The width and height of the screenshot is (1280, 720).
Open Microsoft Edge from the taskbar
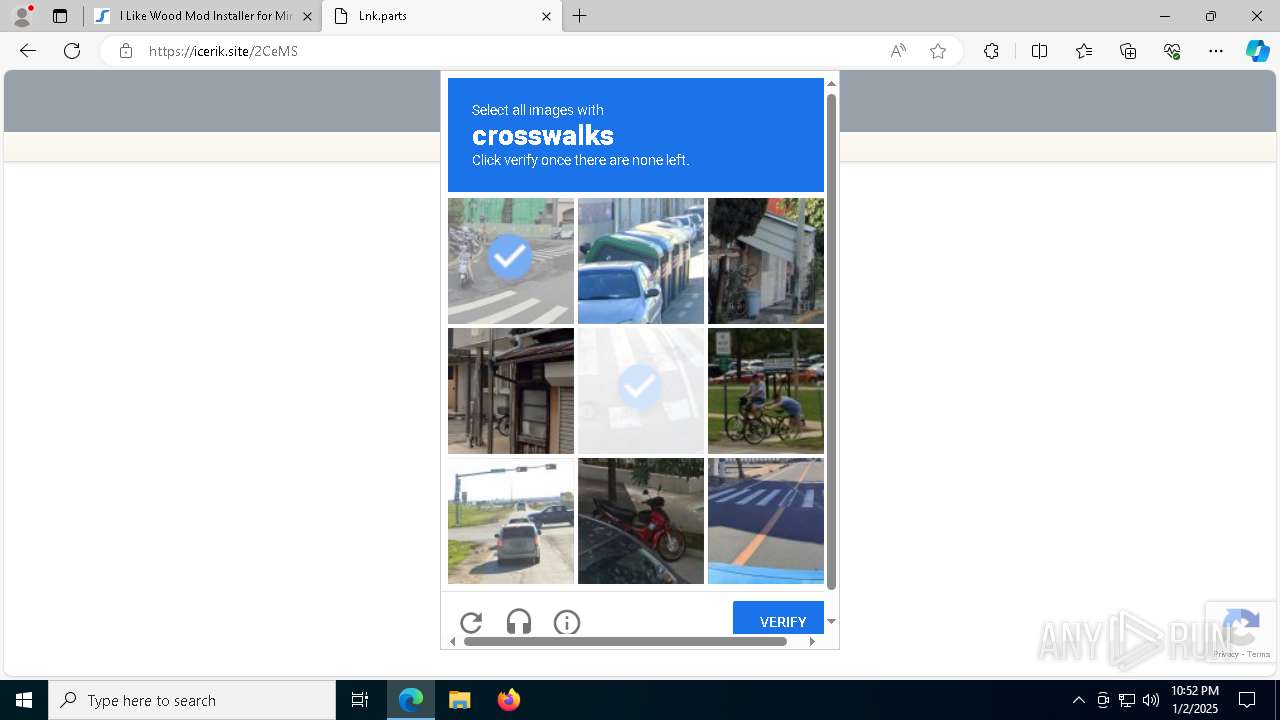pyautogui.click(x=411, y=700)
